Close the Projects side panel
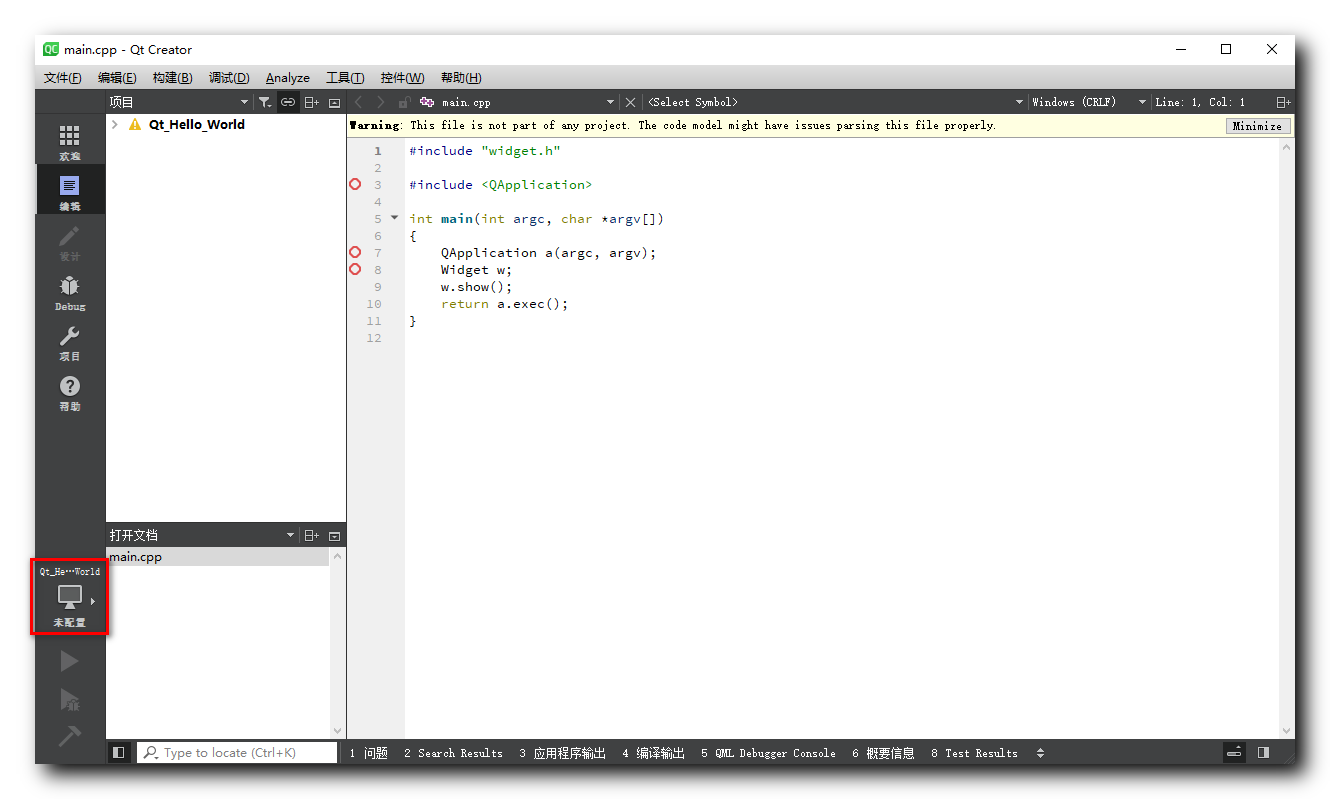This screenshot has width=1330, height=799. 335,102
